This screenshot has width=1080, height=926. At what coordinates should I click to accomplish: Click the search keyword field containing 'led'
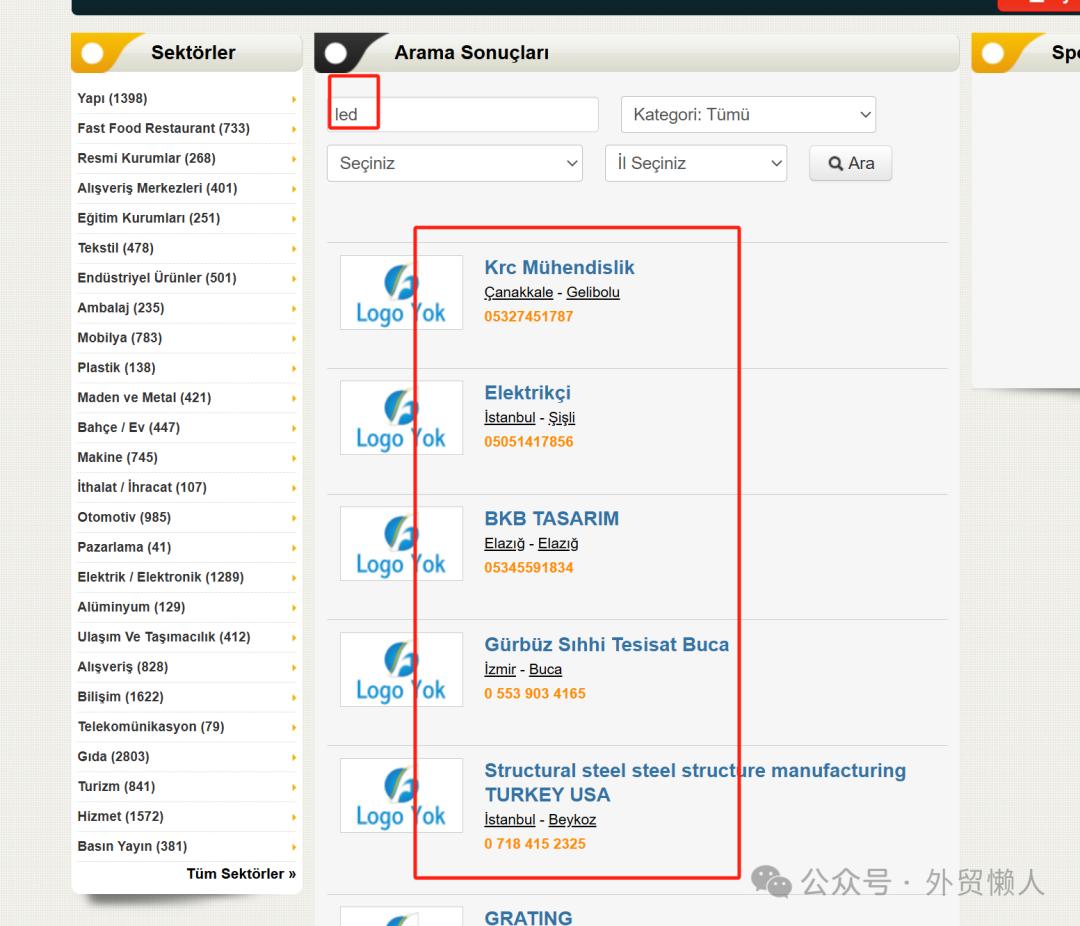click(x=463, y=114)
